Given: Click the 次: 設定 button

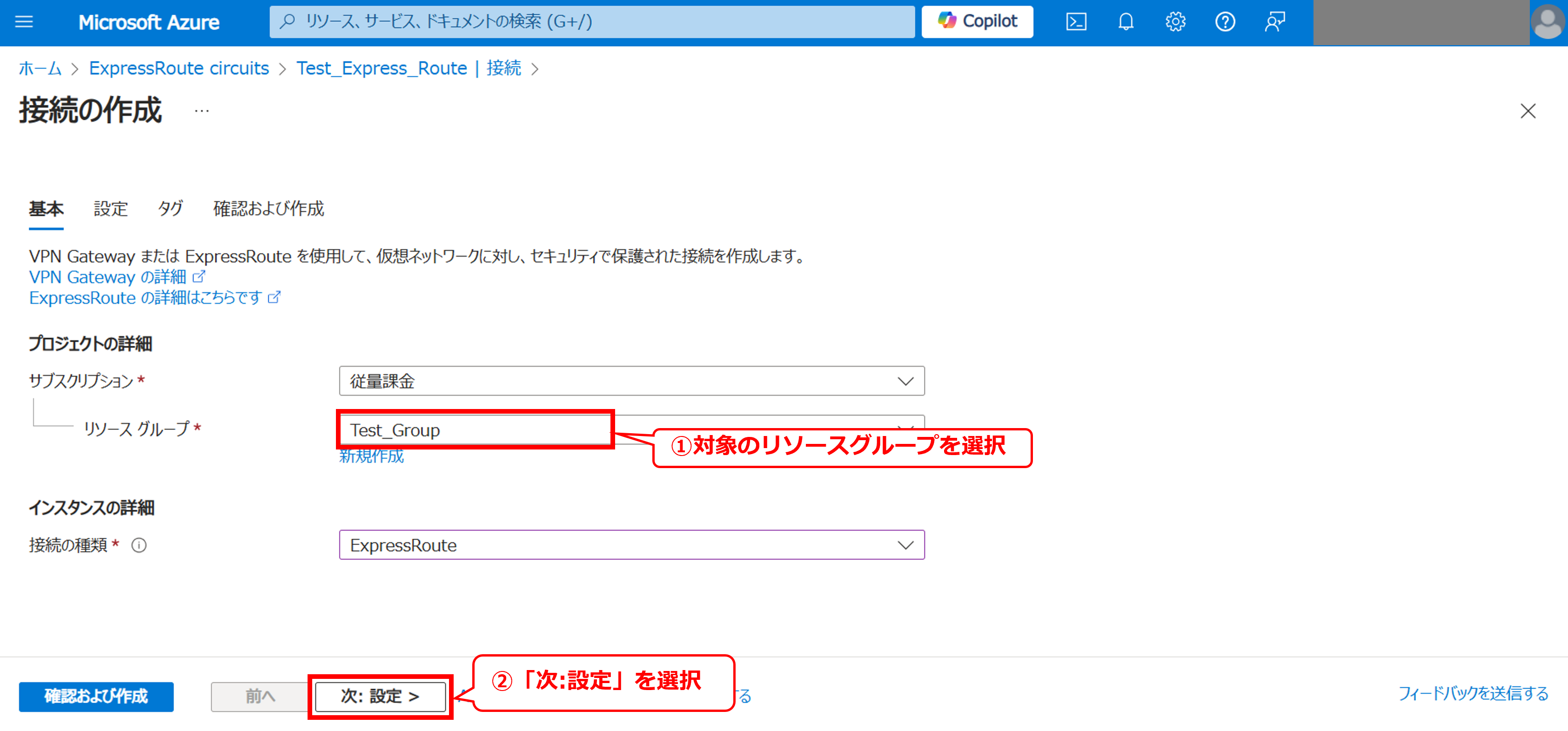Looking at the screenshot, I should click(x=380, y=696).
